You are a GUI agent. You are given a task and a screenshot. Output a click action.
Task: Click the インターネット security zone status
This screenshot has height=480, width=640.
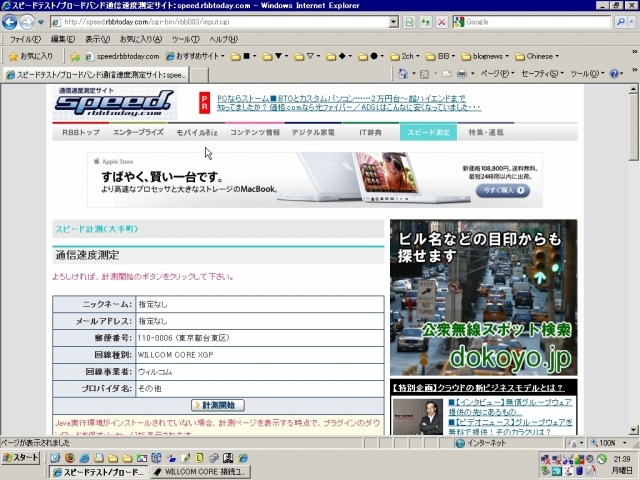(481, 443)
